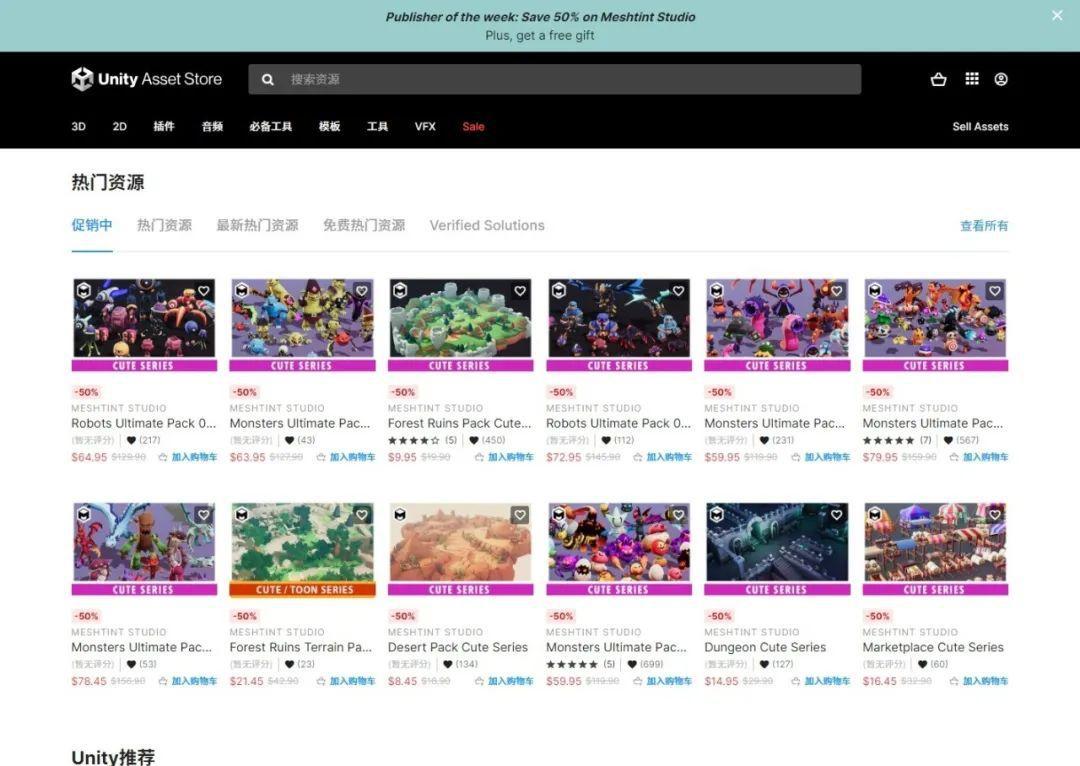Switch to the 最新热门资源 tab
The image size is (1080, 766).
point(258,225)
